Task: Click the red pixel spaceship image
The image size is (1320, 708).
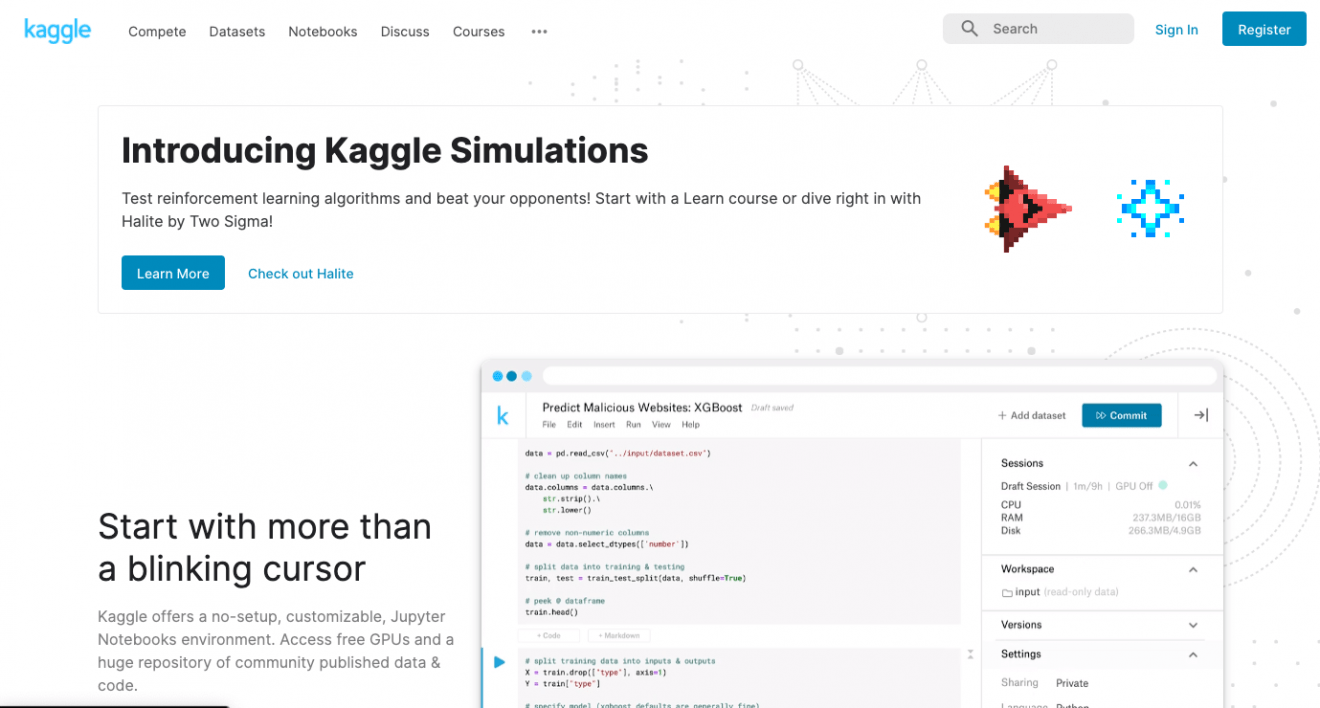Action: (1027, 209)
